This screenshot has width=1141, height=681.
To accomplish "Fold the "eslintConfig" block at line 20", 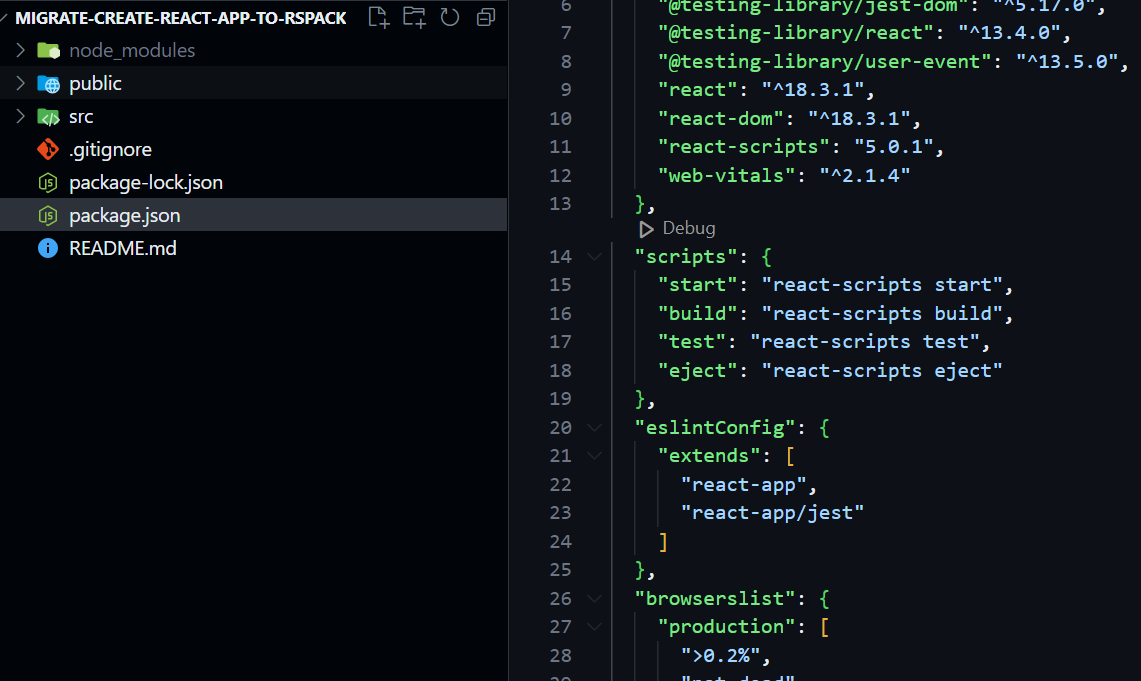I will tap(595, 427).
